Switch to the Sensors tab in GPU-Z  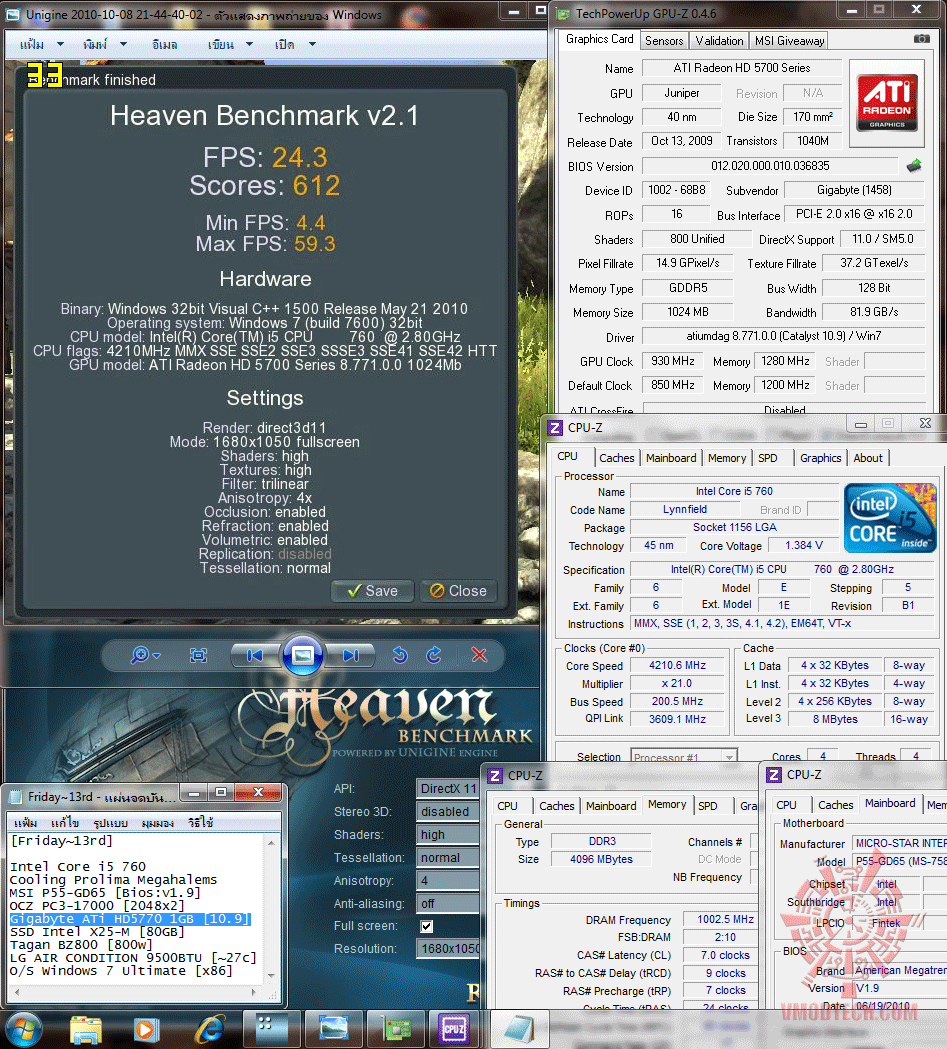(x=663, y=41)
